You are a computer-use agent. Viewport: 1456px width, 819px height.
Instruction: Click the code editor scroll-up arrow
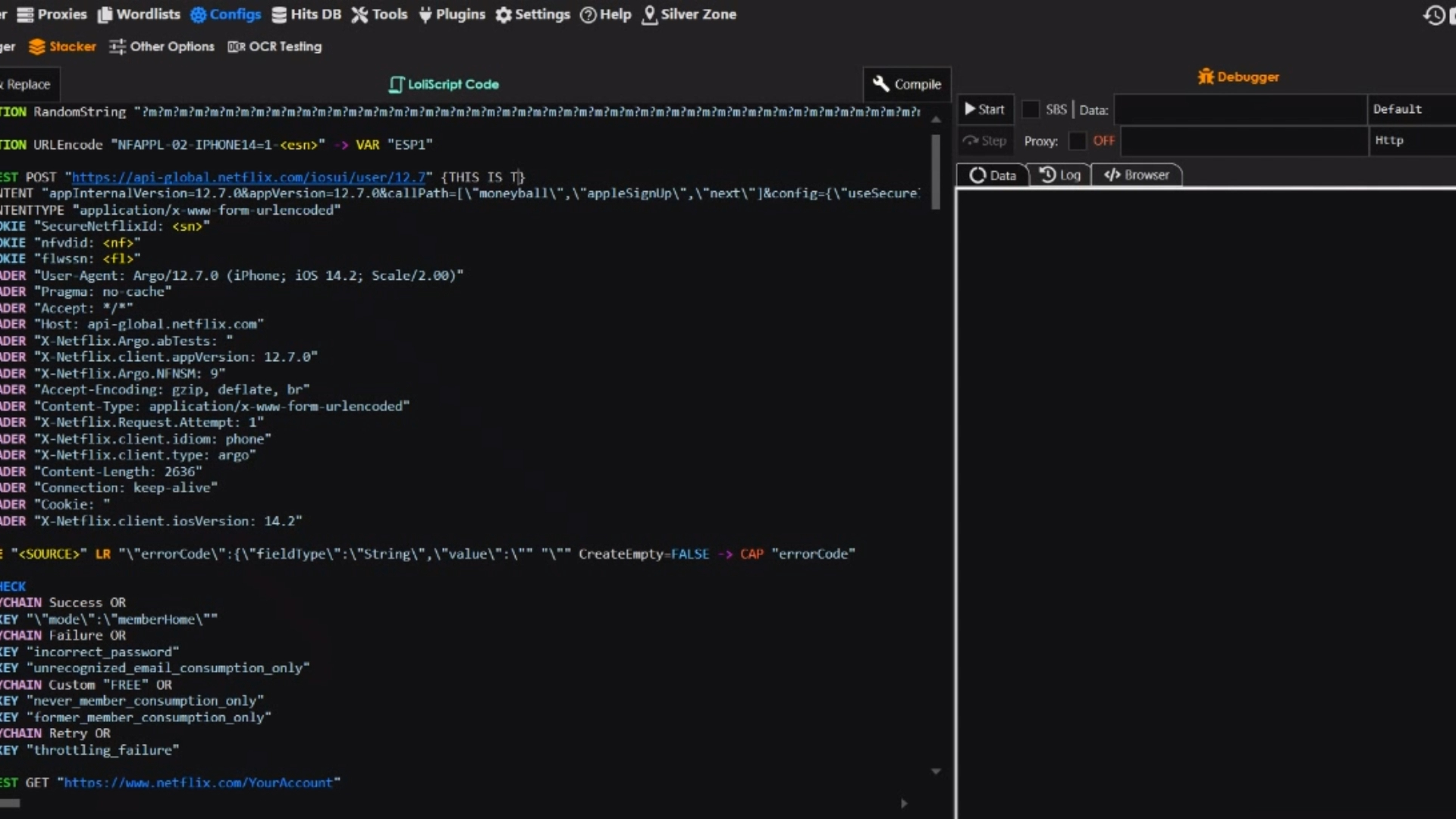pyautogui.click(x=937, y=120)
